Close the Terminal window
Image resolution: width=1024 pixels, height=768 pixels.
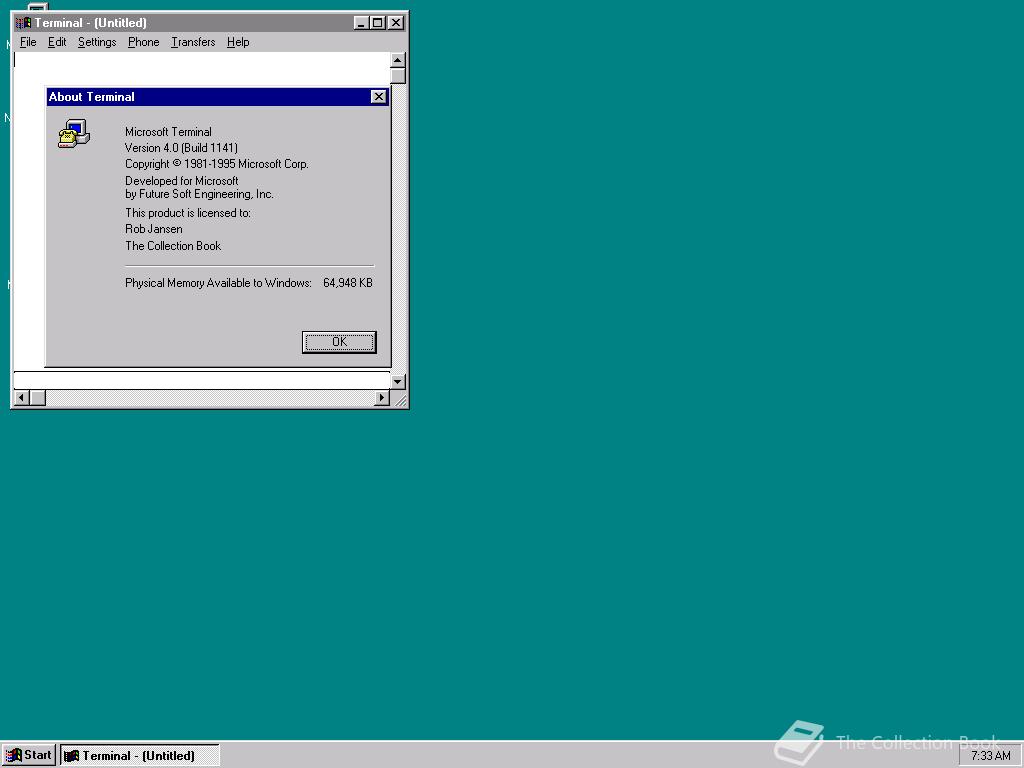click(x=396, y=23)
